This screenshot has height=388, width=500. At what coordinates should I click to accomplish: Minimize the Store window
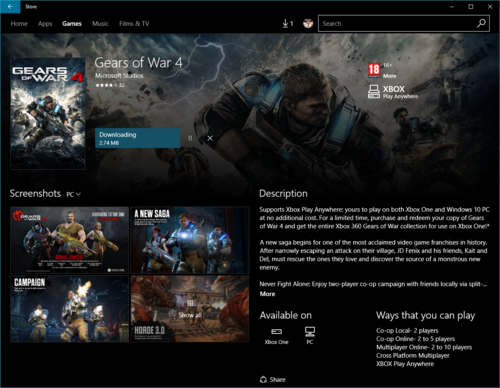pyautogui.click(x=452, y=6)
